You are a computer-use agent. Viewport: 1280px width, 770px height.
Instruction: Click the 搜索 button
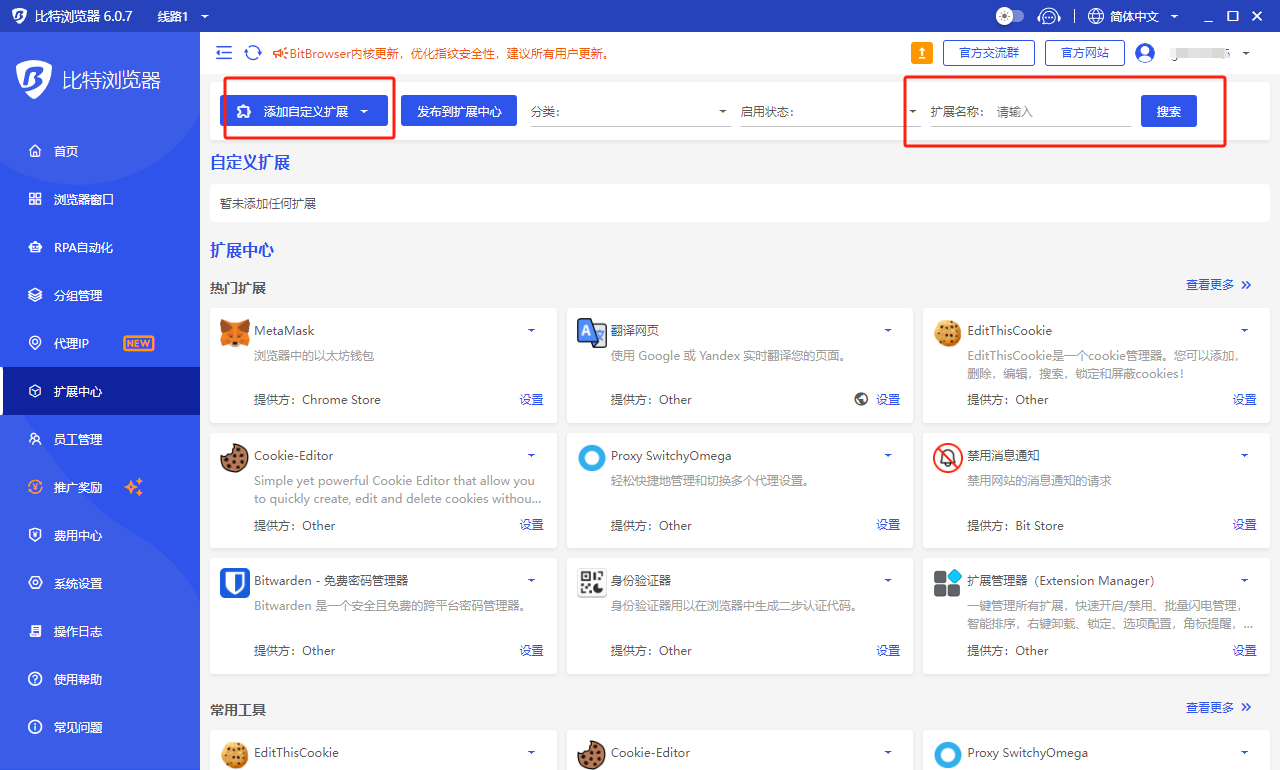(x=1169, y=111)
